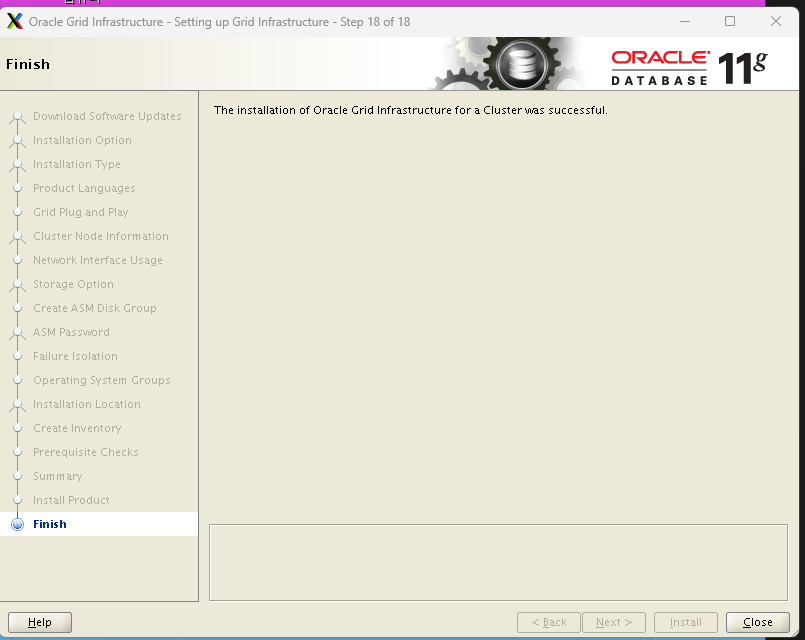The image size is (805, 640).
Task: Close the installer window with X
Action: (776, 21)
